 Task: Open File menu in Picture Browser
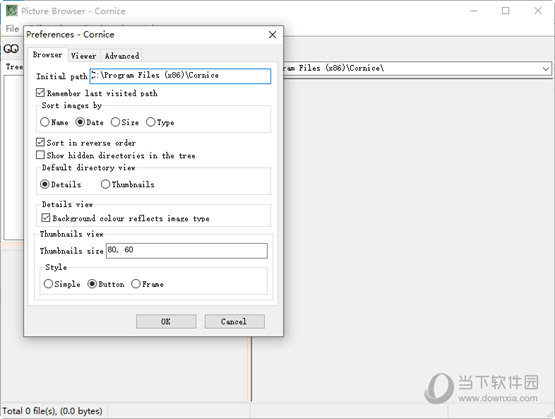(x=12, y=29)
